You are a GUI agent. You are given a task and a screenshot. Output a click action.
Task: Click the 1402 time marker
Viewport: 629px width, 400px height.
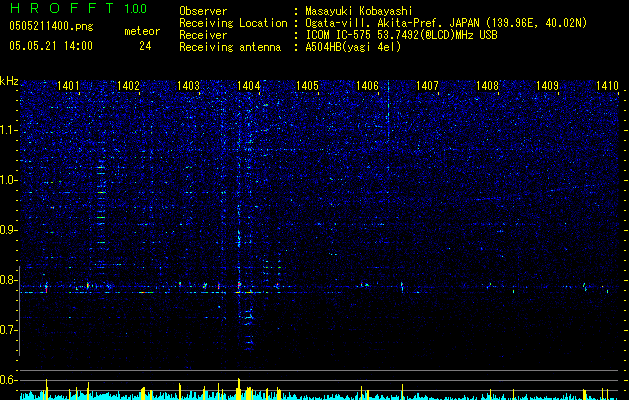coord(128,85)
